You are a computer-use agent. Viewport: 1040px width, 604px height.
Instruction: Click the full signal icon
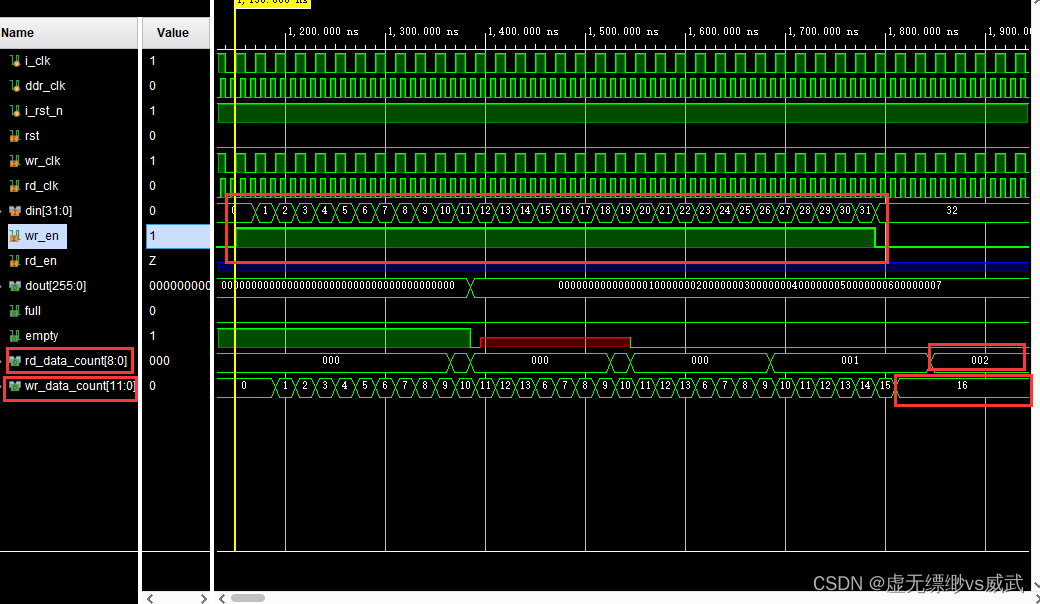point(15,311)
